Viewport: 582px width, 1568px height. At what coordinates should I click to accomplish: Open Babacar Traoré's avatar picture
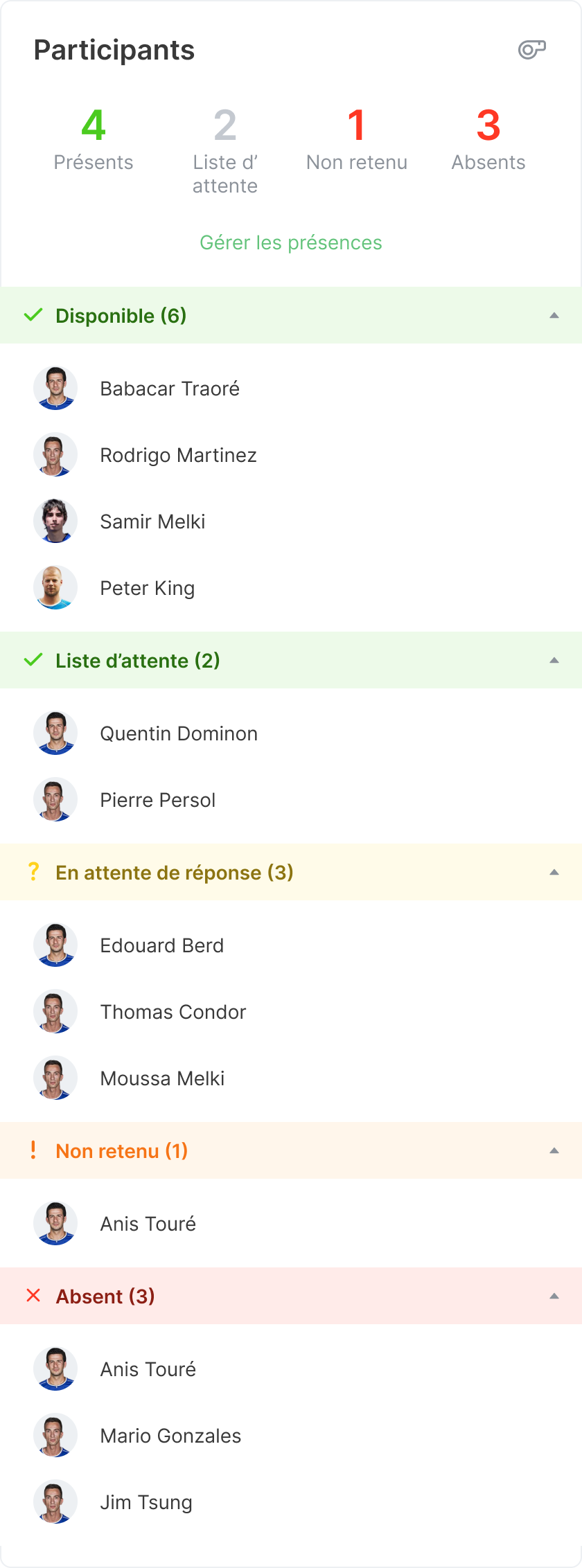point(55,388)
